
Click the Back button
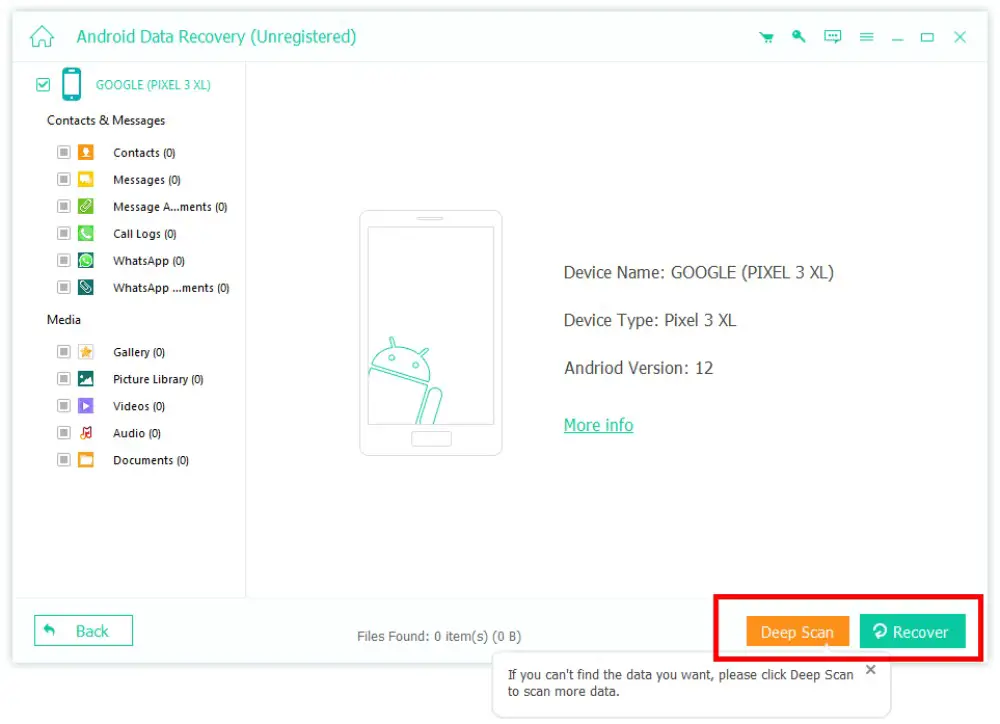pyautogui.click(x=84, y=631)
